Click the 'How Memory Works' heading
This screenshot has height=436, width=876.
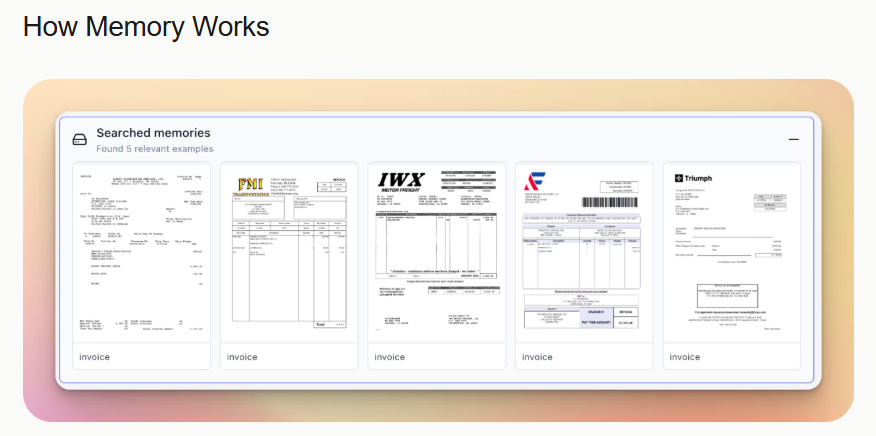coord(146,26)
